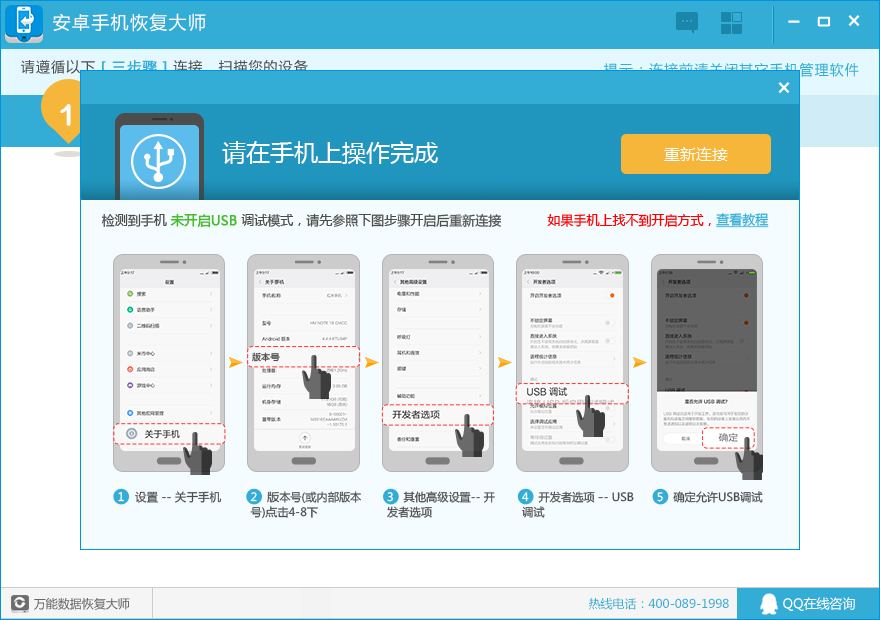The width and height of the screenshot is (880, 620).
Task: Click the app logo in the title bar
Action: pyautogui.click(x=24, y=23)
